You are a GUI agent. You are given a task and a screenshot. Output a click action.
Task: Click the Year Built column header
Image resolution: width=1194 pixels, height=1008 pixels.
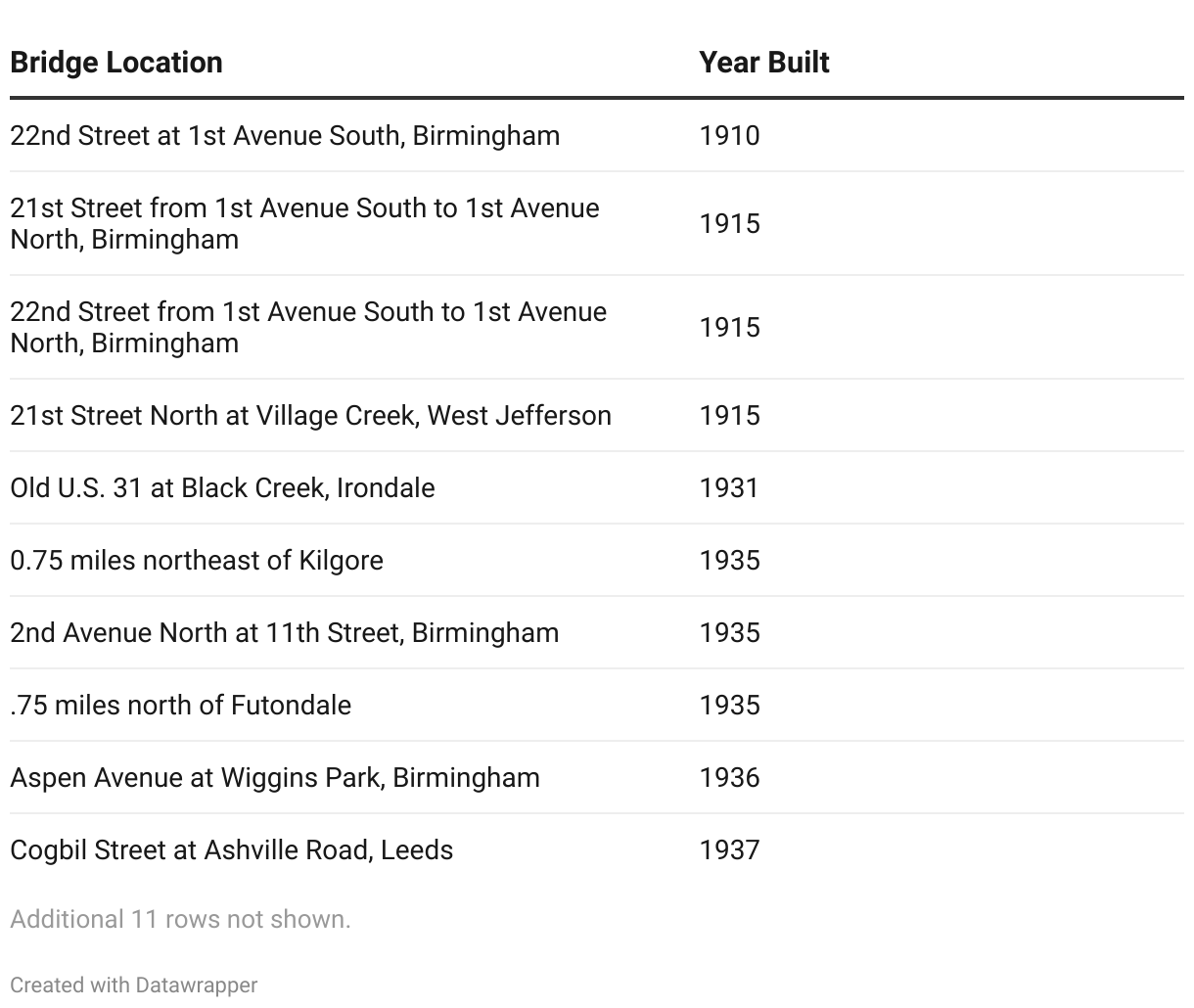[x=763, y=63]
